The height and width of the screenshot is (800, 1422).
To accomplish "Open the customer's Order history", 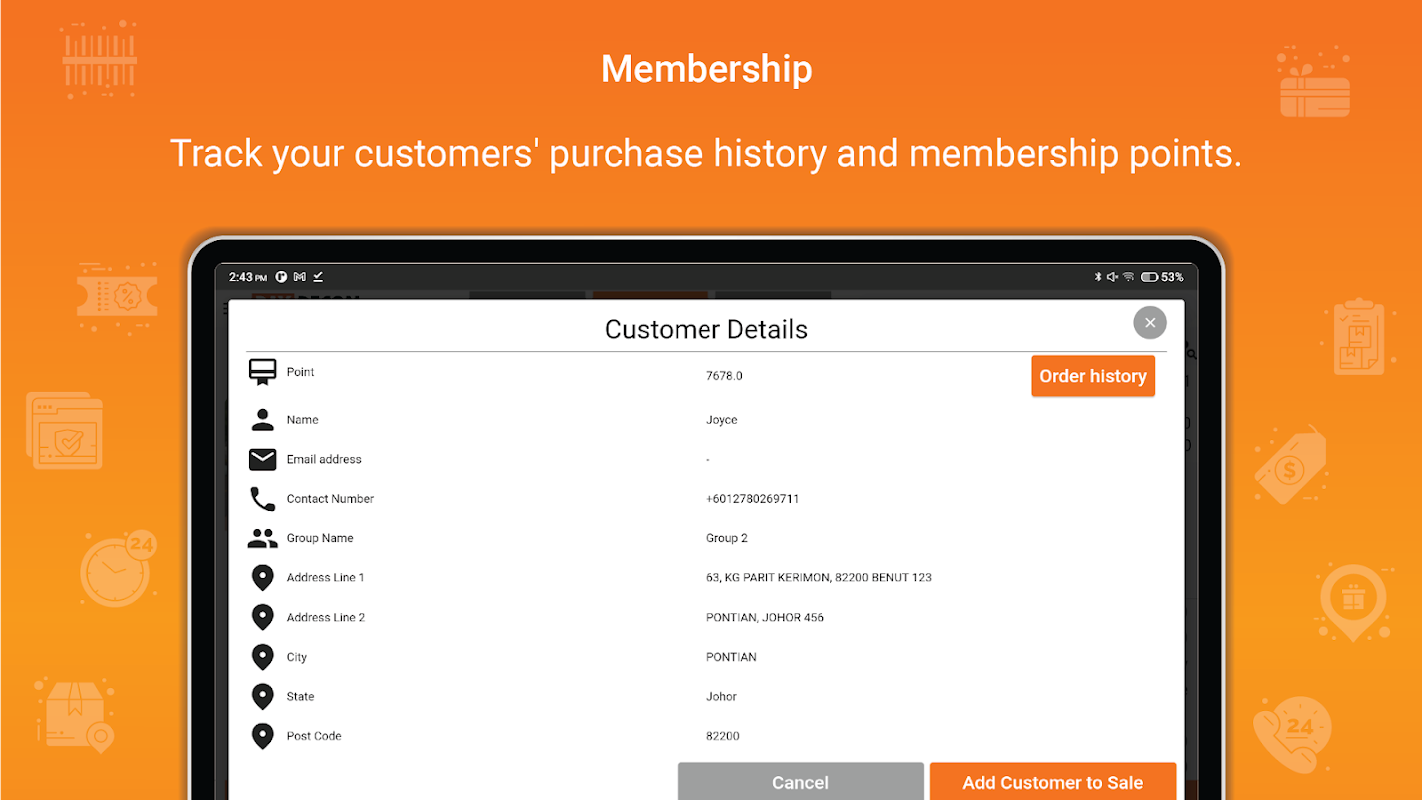I will pos(1092,376).
